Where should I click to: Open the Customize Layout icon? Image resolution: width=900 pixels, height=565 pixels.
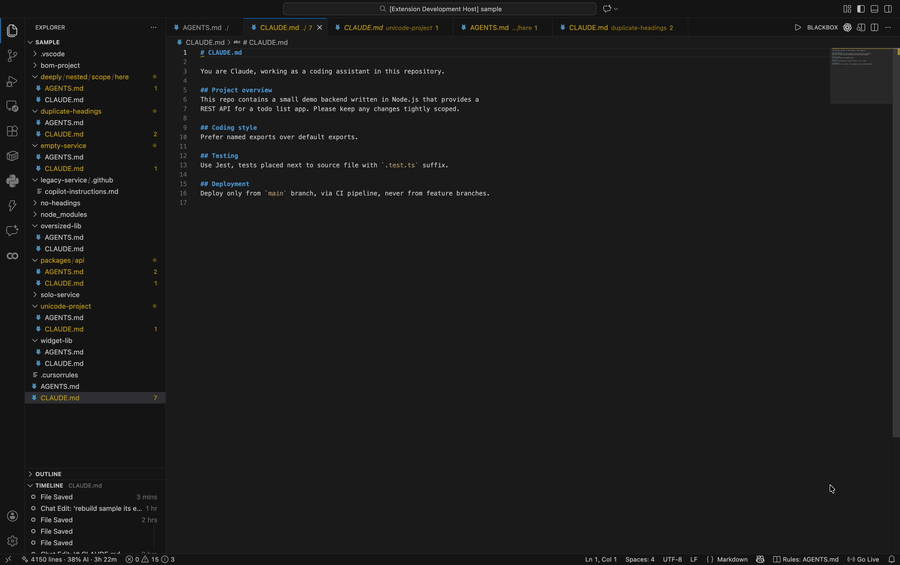[847, 9]
